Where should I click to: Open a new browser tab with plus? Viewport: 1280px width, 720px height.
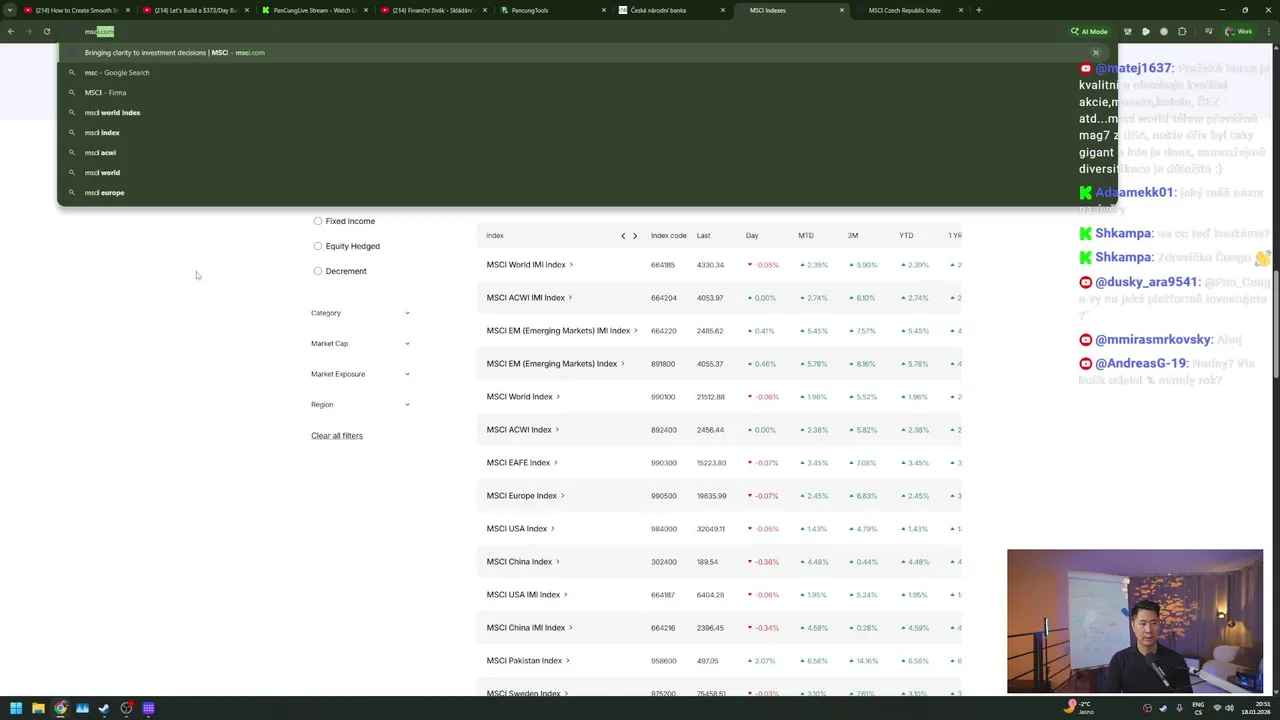pyautogui.click(x=979, y=10)
